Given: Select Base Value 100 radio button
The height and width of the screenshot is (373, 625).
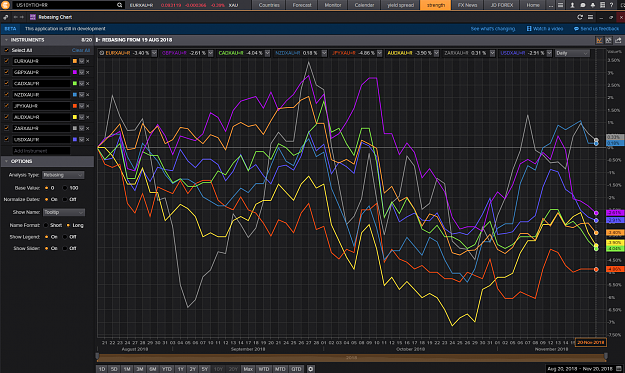Looking at the screenshot, I should tap(65, 188).
